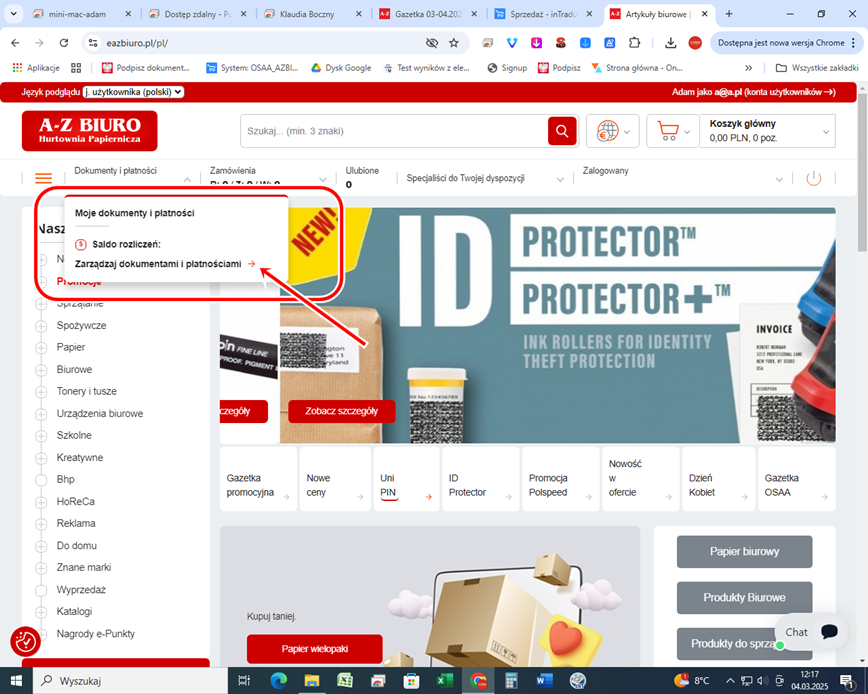Expand Specjaliści do Twojej dyspozycji dropdown
The height and width of the screenshot is (694, 868).
click(x=560, y=179)
